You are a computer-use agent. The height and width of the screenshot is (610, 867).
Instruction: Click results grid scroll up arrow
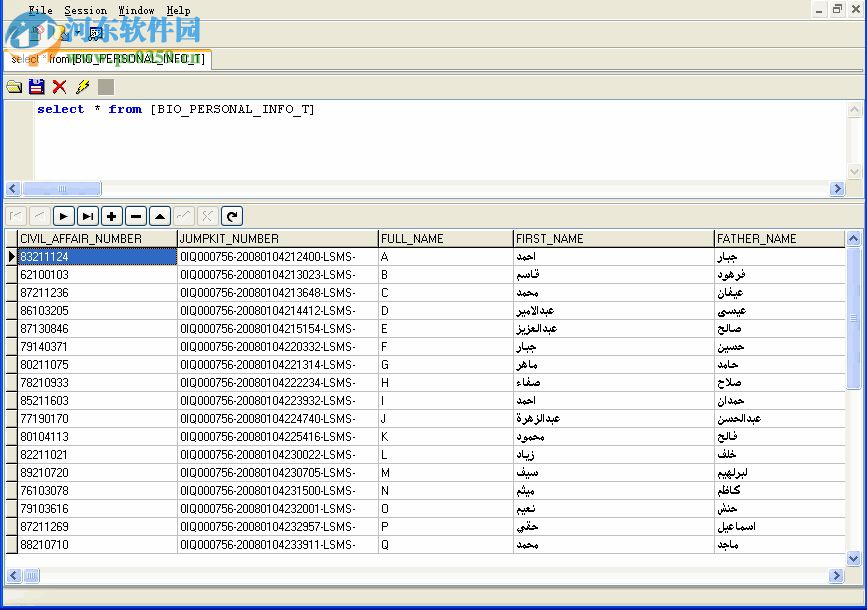(x=853, y=239)
